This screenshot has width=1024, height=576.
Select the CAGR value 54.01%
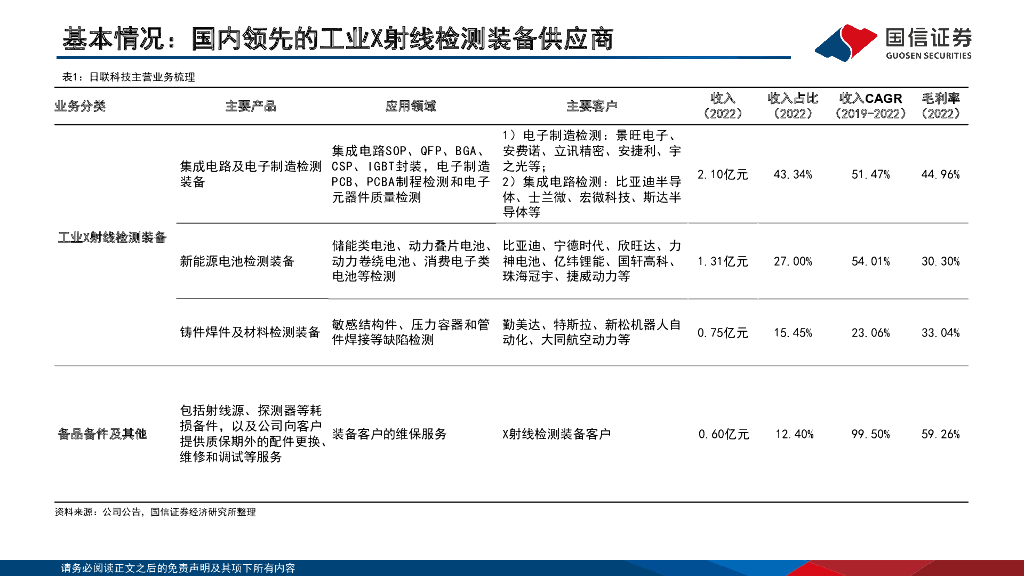pyautogui.click(x=871, y=261)
